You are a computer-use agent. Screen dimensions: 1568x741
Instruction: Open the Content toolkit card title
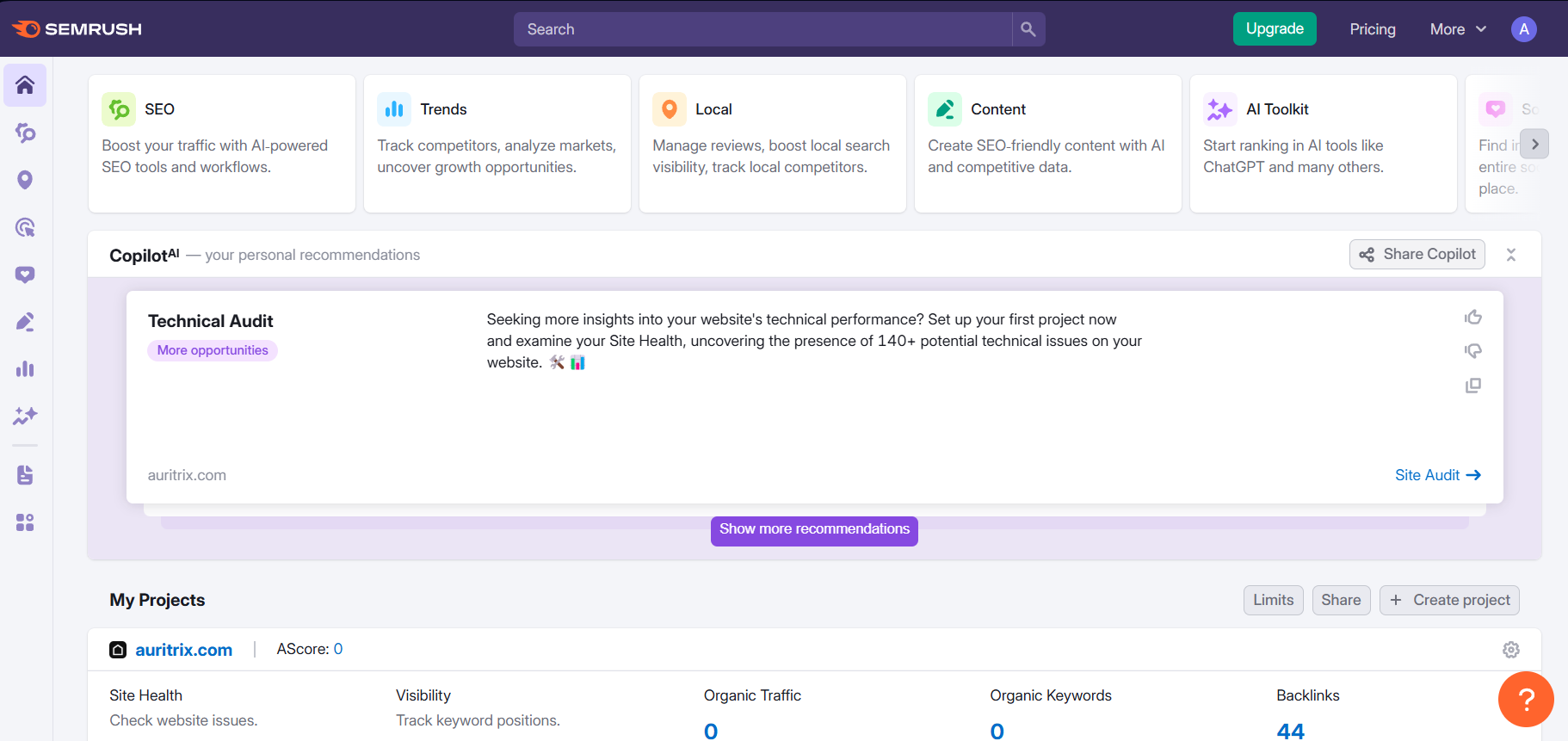point(998,109)
